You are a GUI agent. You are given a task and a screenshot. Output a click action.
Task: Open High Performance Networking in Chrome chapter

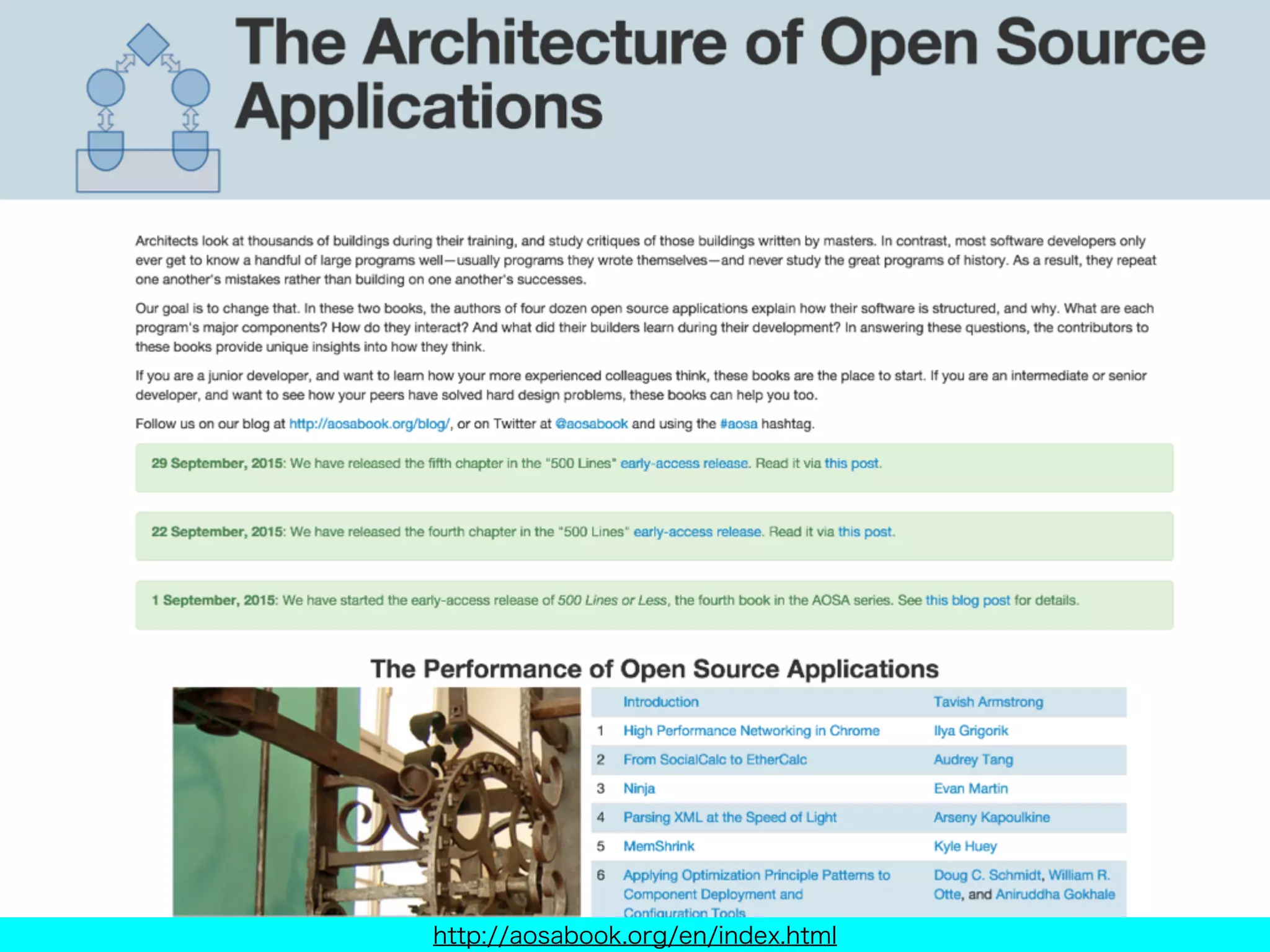coord(751,731)
